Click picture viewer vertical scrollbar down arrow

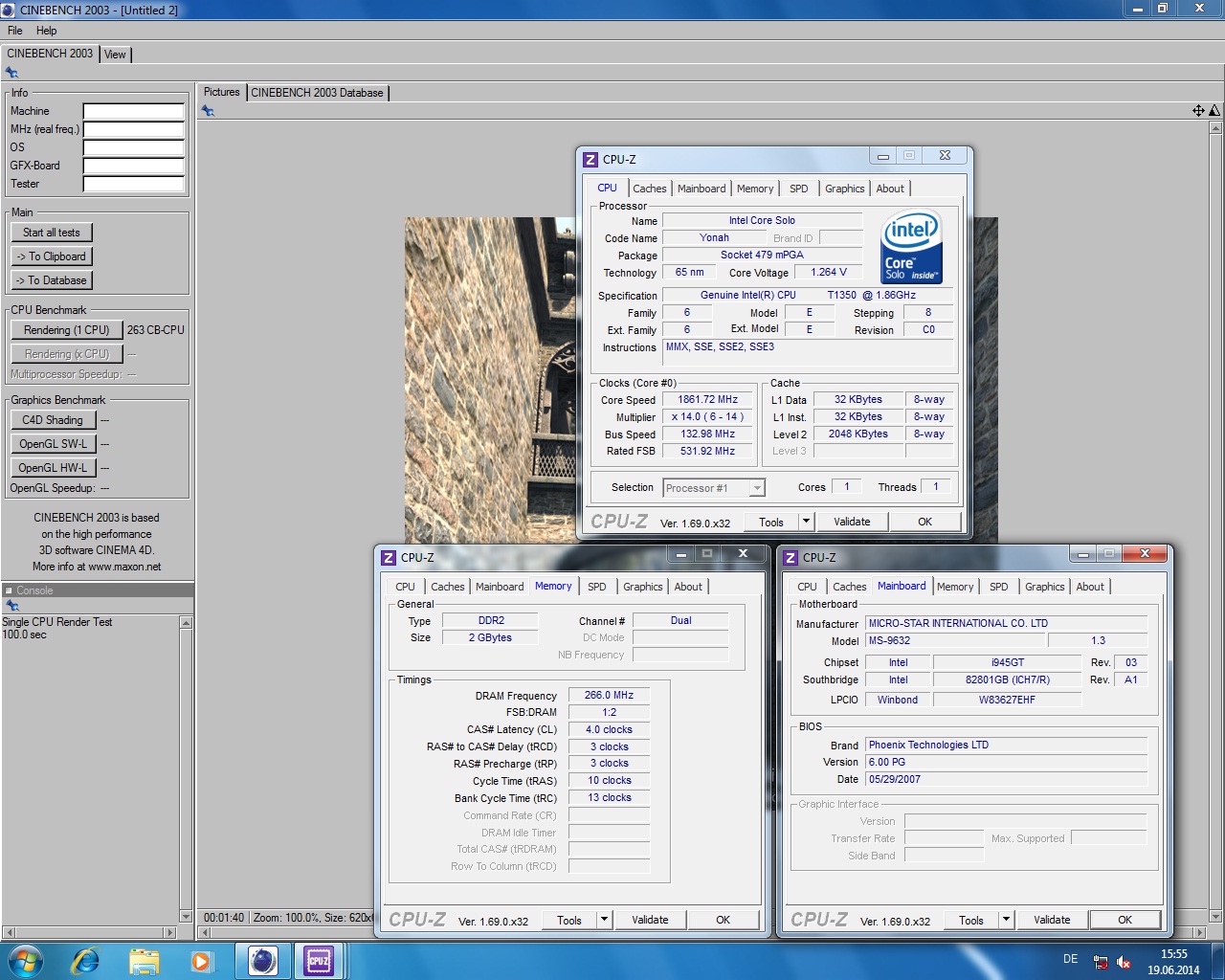click(x=1215, y=917)
